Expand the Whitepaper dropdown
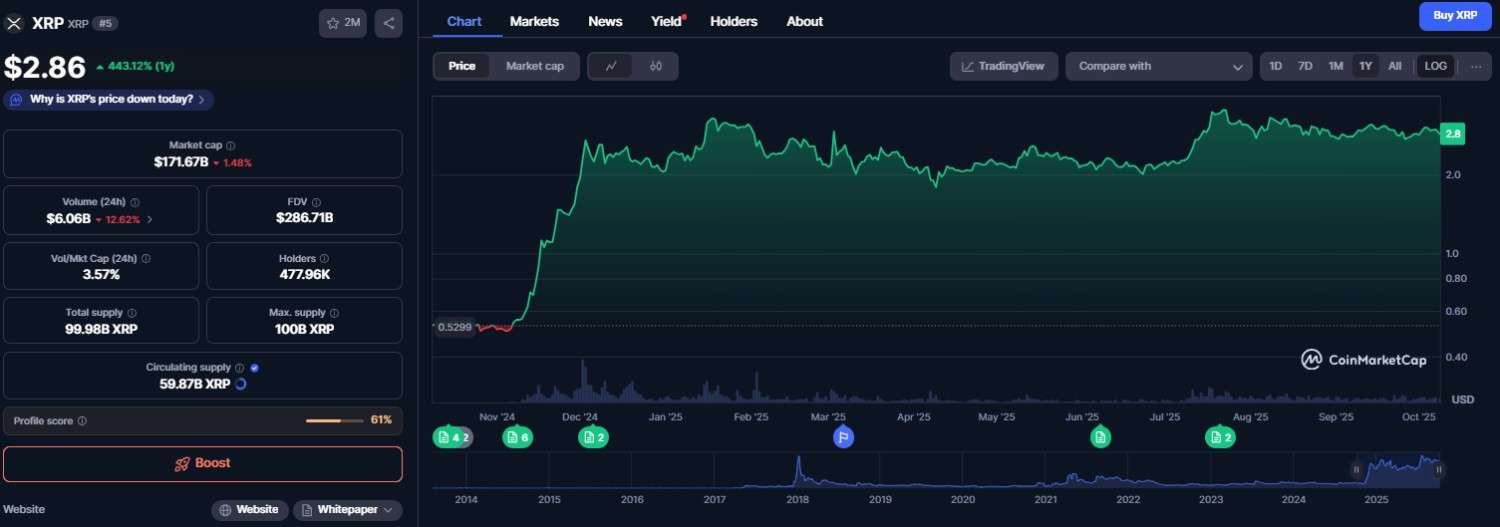 [x=347, y=510]
